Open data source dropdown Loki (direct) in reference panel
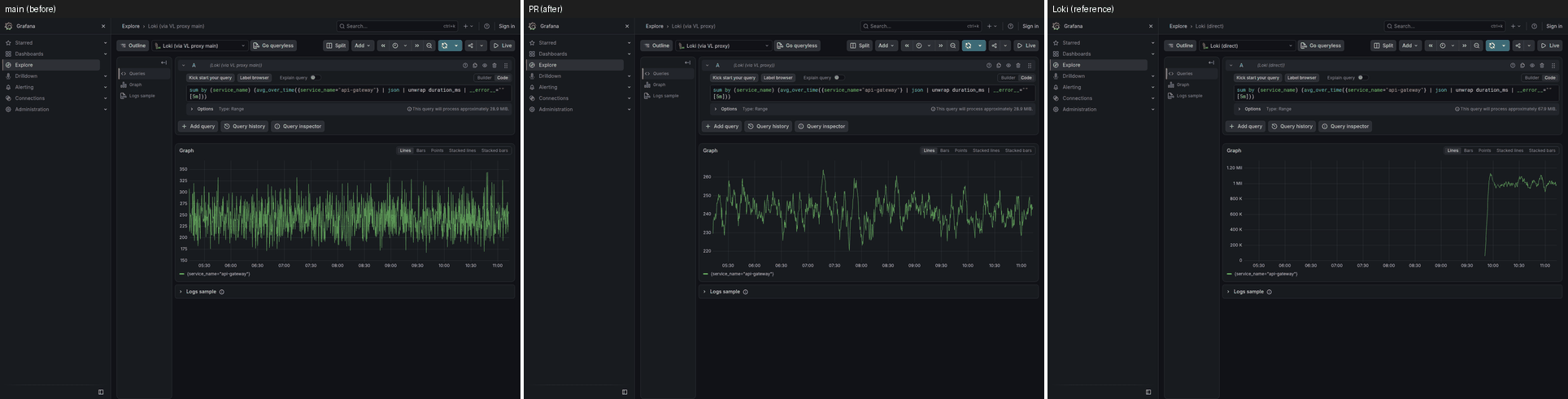Image resolution: width=1568 pixels, height=399 pixels. point(1248,46)
